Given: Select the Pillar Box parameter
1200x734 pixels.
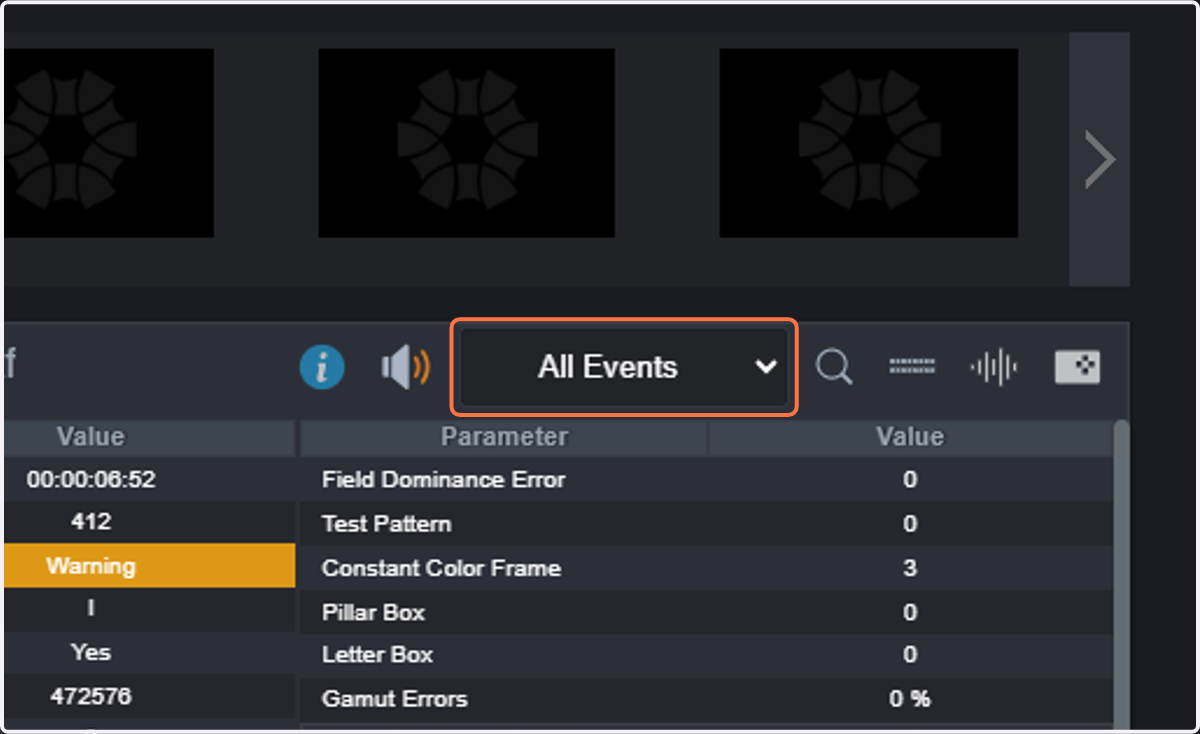Looking at the screenshot, I should coord(373,612).
